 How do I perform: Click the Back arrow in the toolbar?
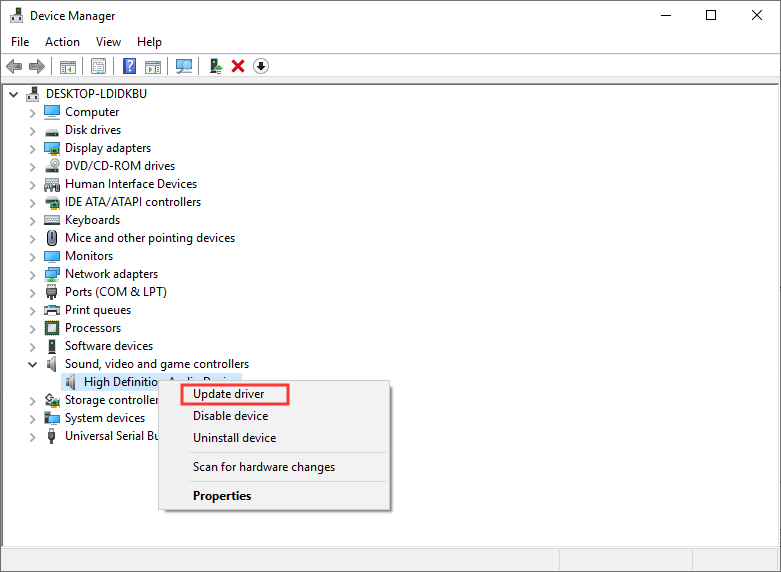(14, 66)
